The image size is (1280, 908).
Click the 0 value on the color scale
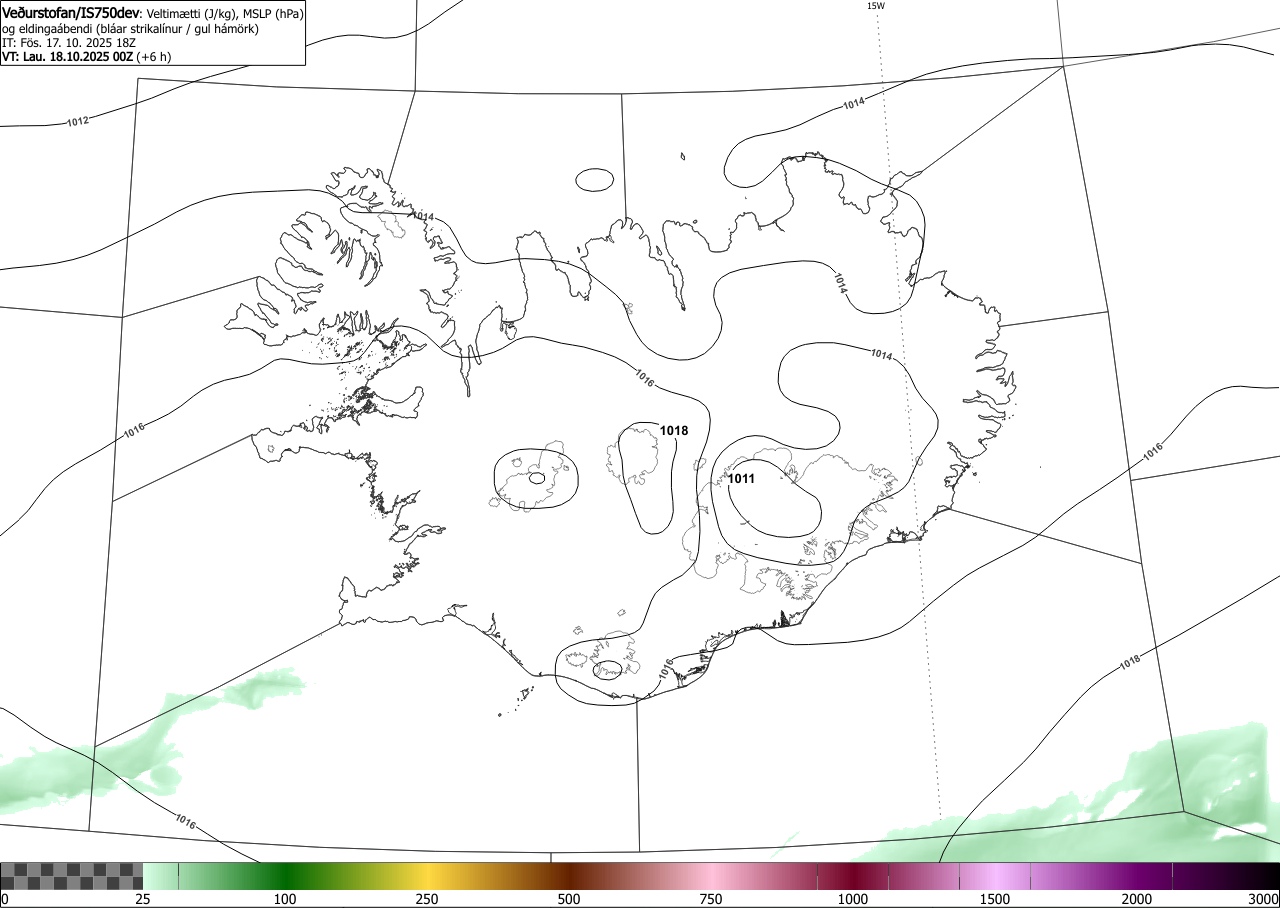point(4,899)
